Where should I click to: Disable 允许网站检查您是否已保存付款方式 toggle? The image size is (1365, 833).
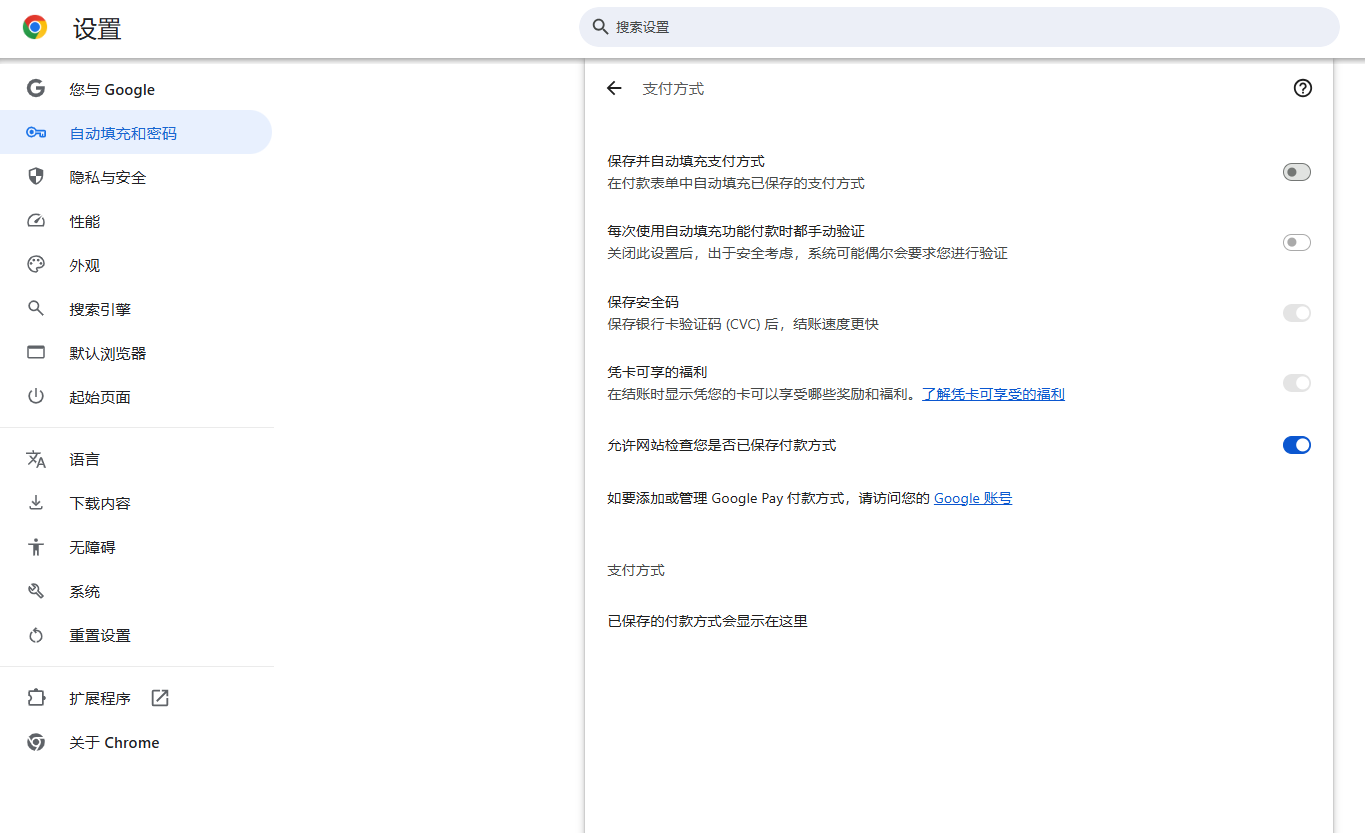(1297, 445)
